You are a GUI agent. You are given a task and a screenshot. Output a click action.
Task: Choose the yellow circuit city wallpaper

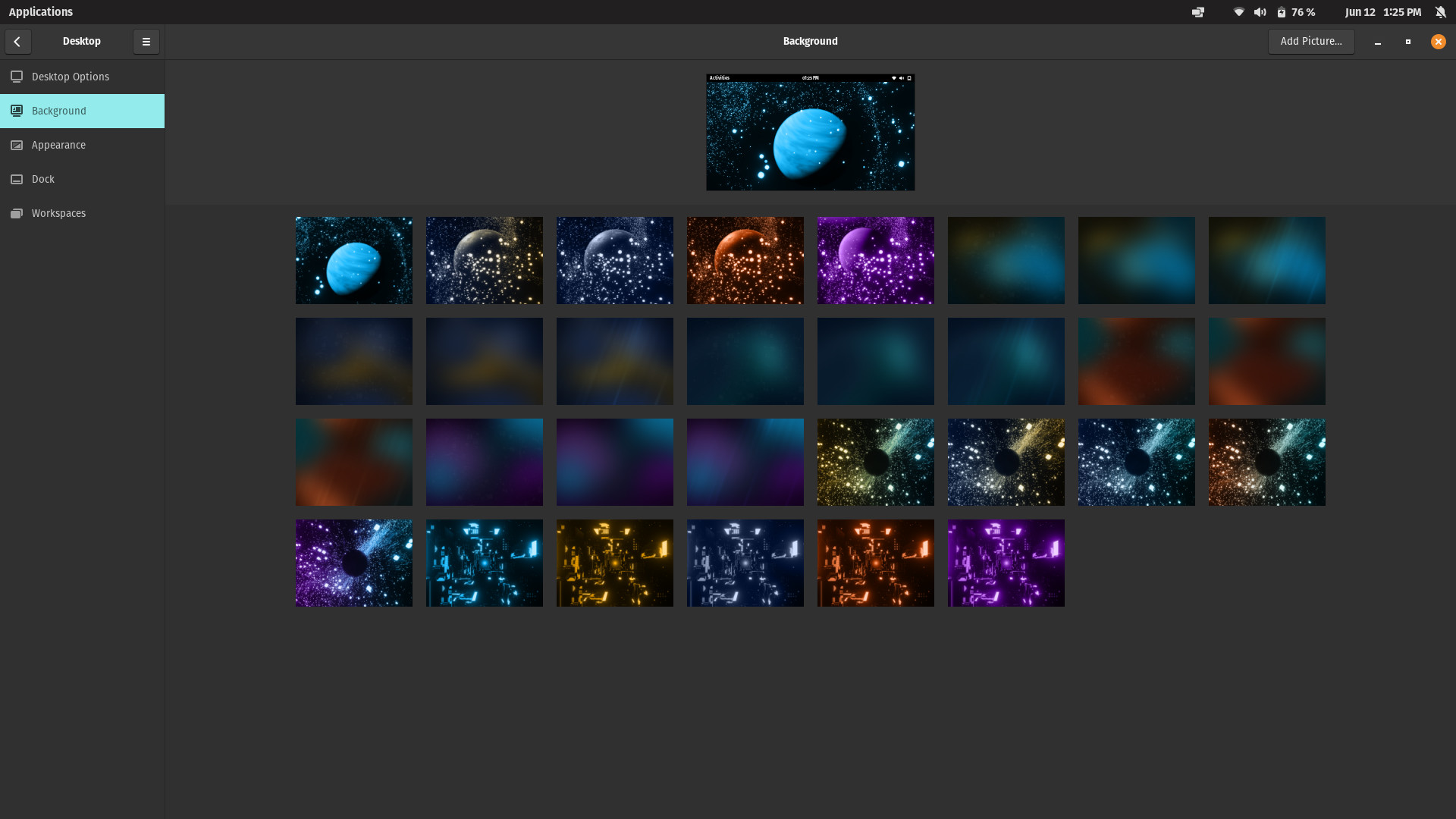615,563
